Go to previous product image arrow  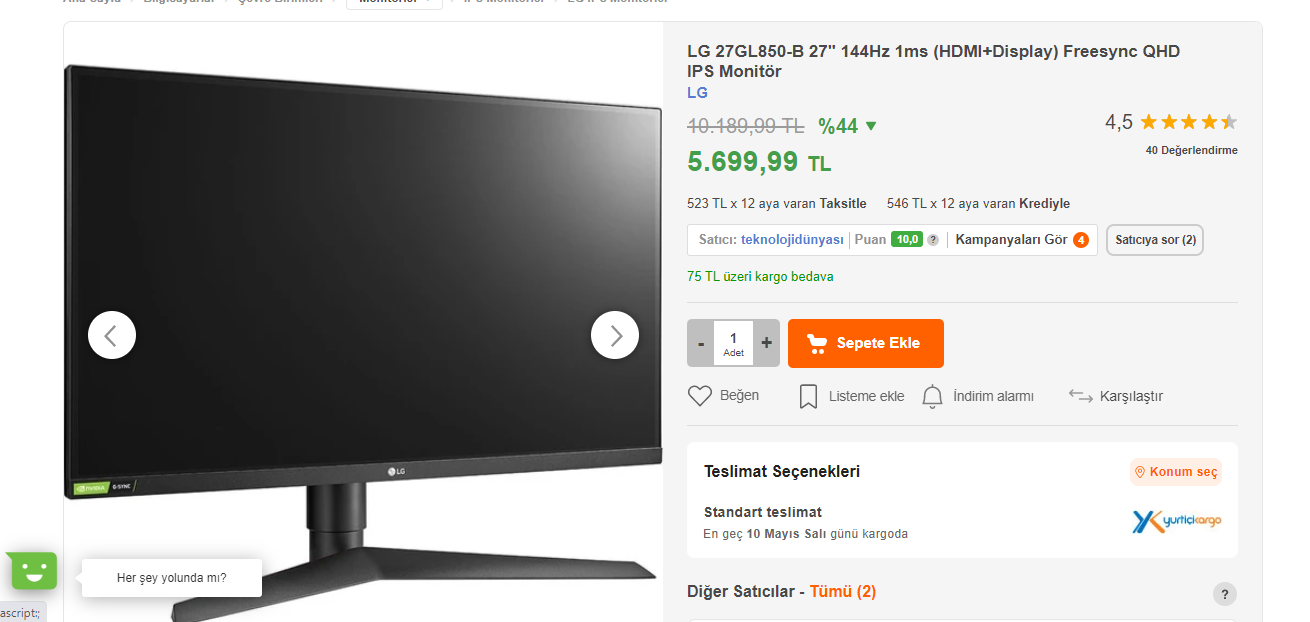[x=112, y=335]
